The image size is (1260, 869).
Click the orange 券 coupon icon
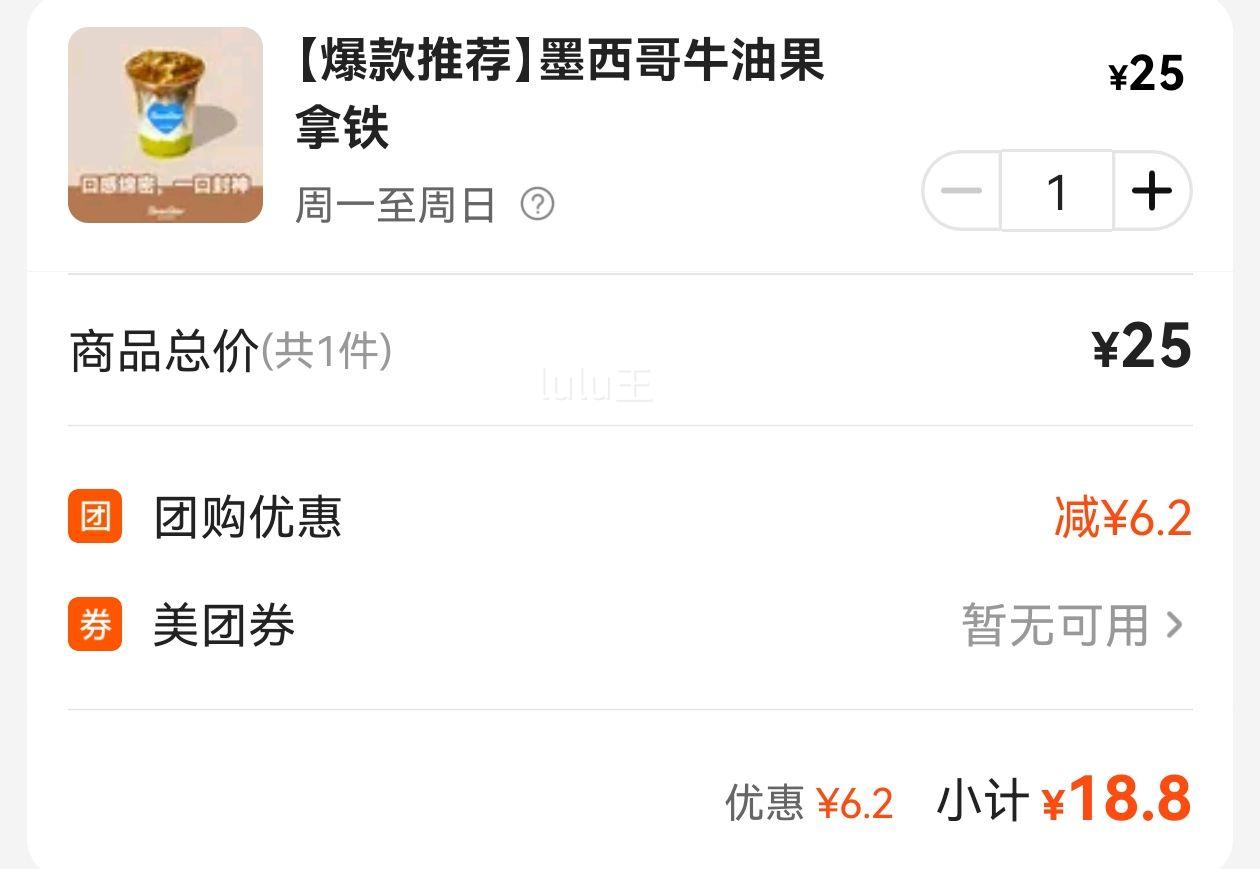(95, 624)
